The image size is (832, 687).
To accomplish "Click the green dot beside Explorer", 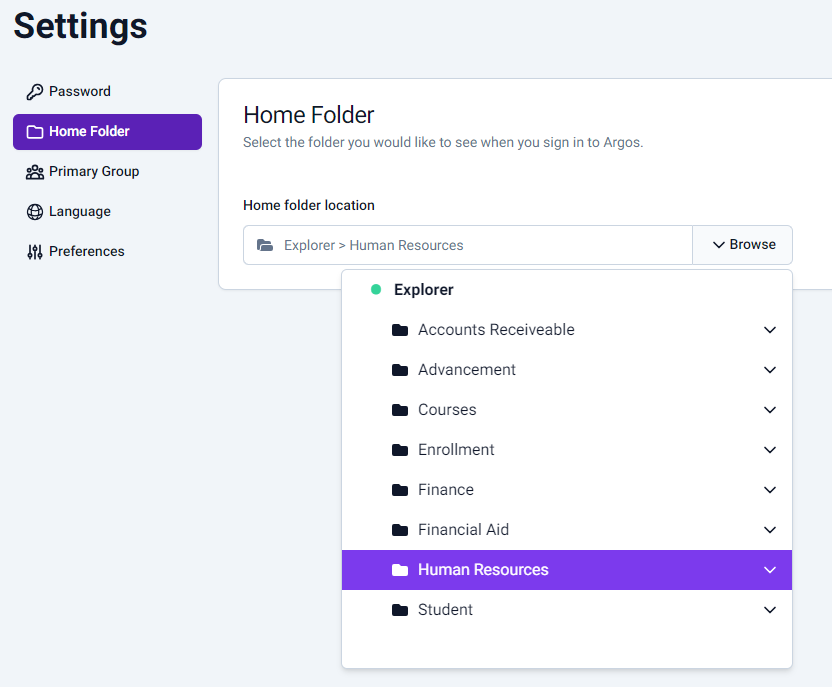I will click(x=376, y=289).
